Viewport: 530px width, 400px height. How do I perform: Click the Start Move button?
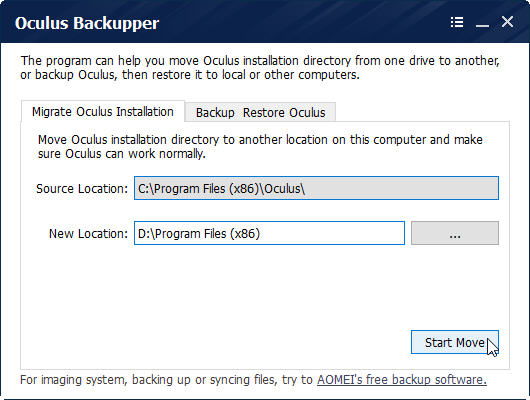coord(455,342)
